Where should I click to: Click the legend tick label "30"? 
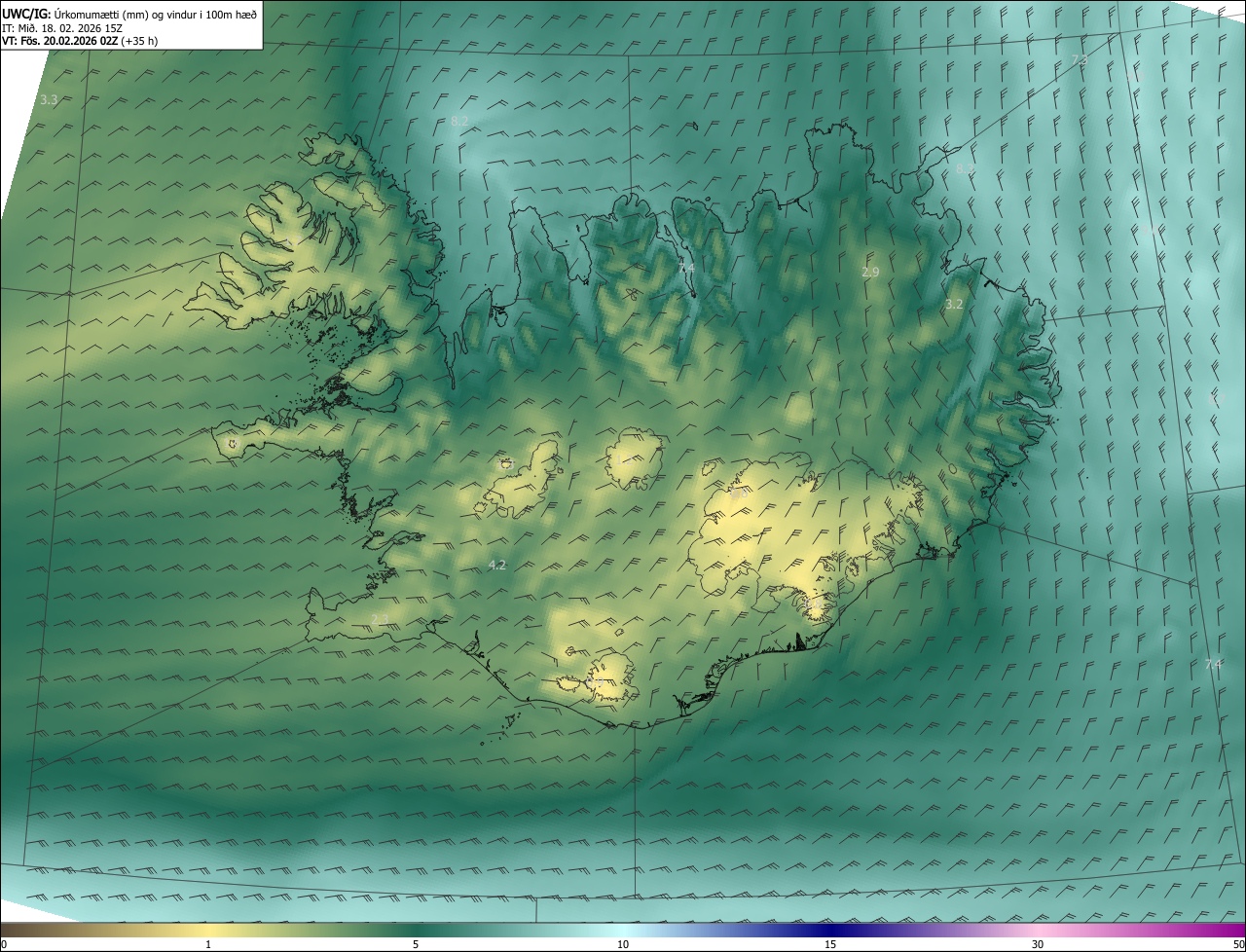1038,945
